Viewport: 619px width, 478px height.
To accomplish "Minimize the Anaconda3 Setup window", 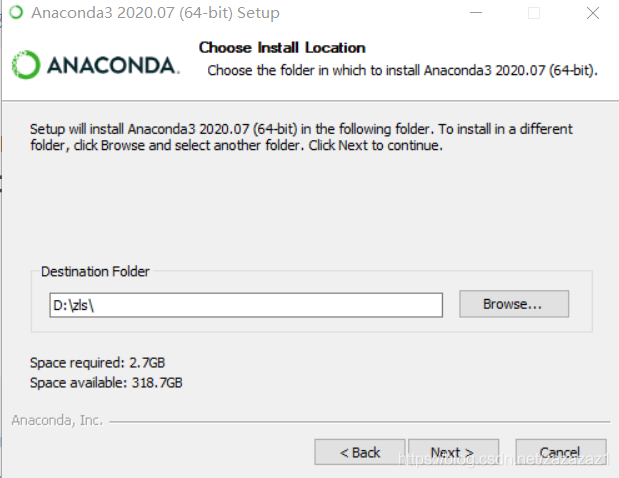I will (476, 13).
